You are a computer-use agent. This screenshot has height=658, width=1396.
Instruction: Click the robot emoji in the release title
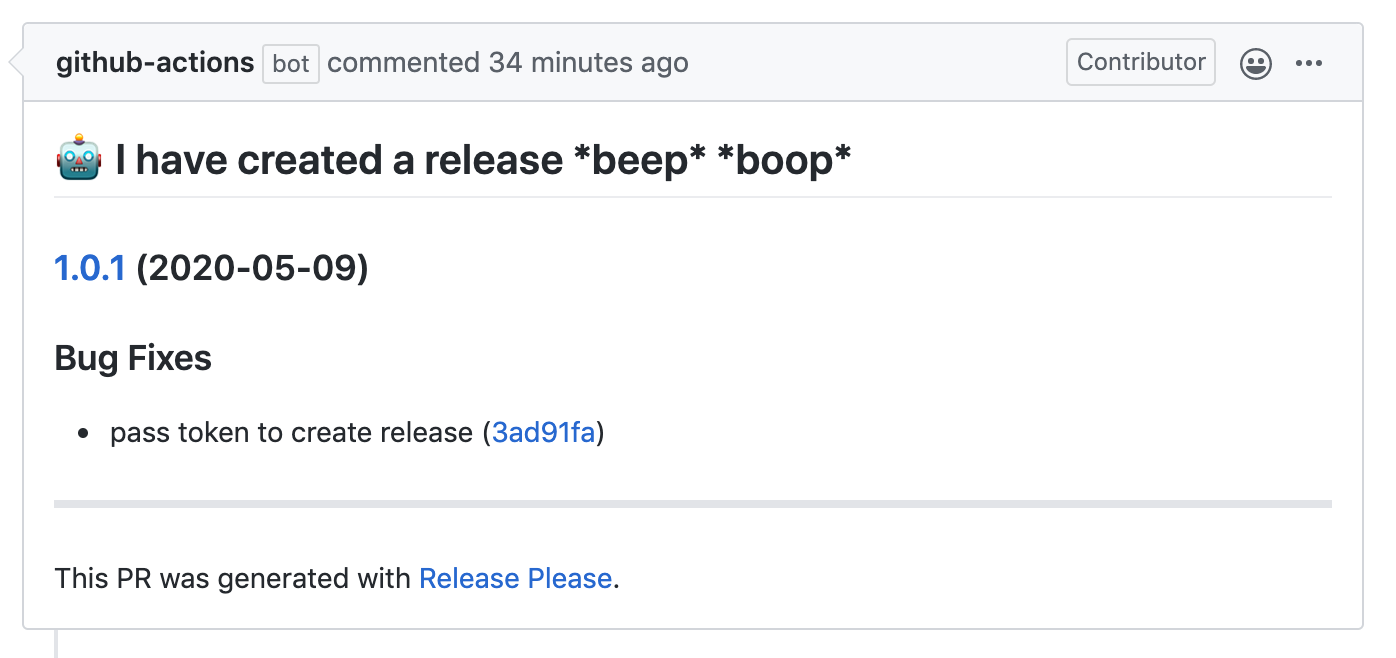coord(77,158)
